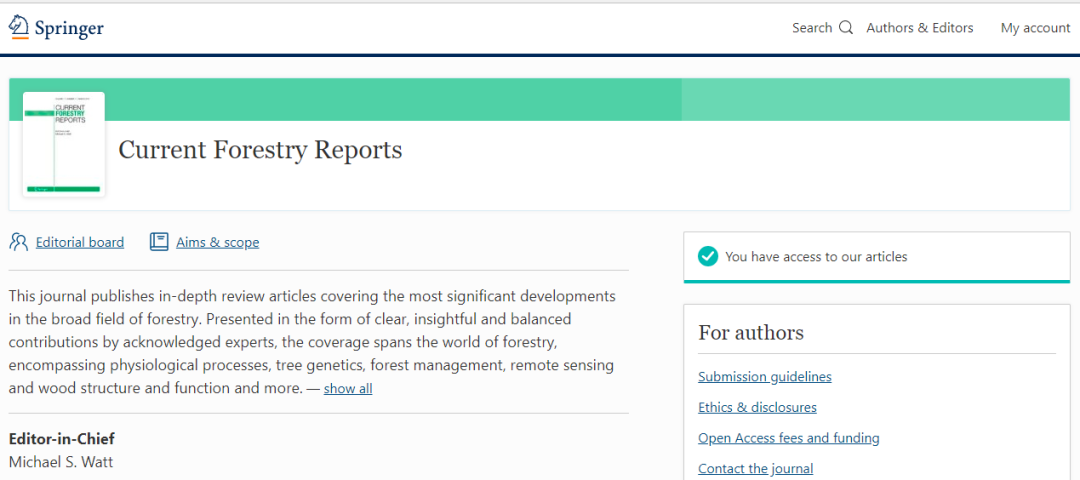Click the For authors section heading

point(750,333)
